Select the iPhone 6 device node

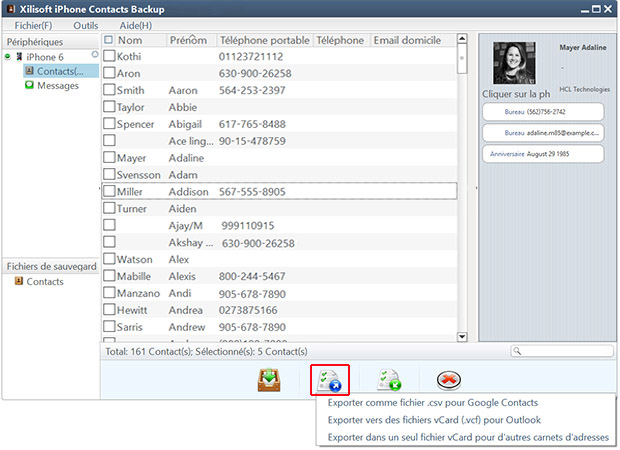(x=45, y=57)
